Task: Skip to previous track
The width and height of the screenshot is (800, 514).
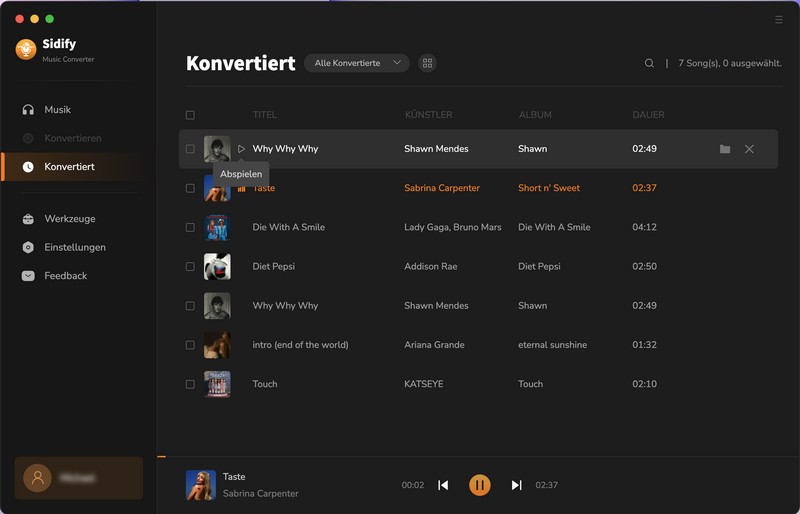Action: point(443,485)
